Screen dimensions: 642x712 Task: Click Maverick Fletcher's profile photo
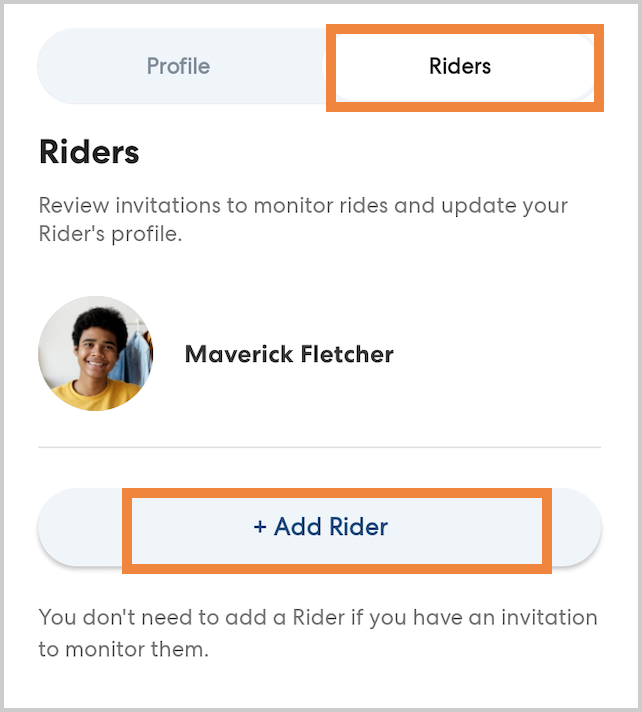[x=96, y=354]
